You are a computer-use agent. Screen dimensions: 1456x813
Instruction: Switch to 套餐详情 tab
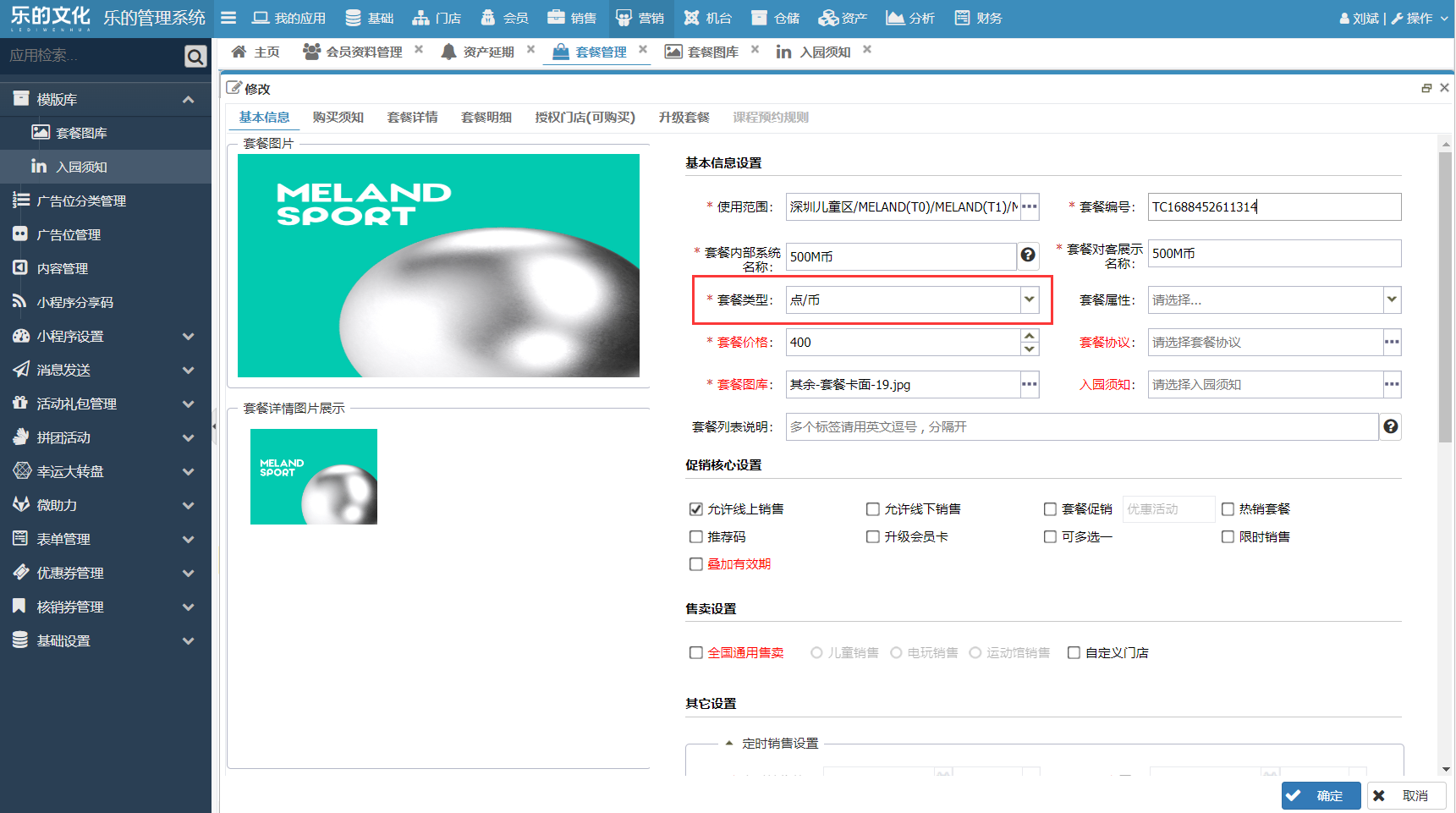pos(412,117)
